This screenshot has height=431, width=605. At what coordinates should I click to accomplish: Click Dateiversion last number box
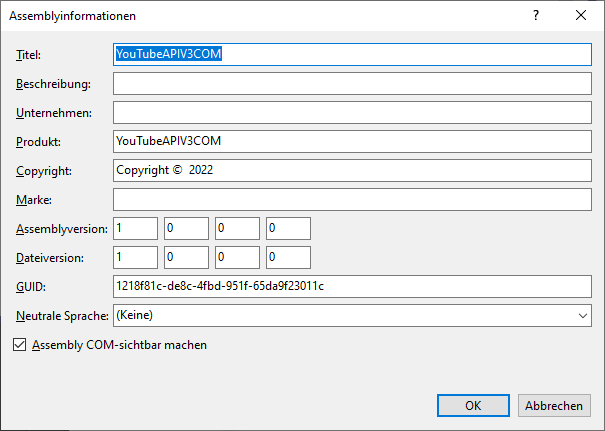288,258
